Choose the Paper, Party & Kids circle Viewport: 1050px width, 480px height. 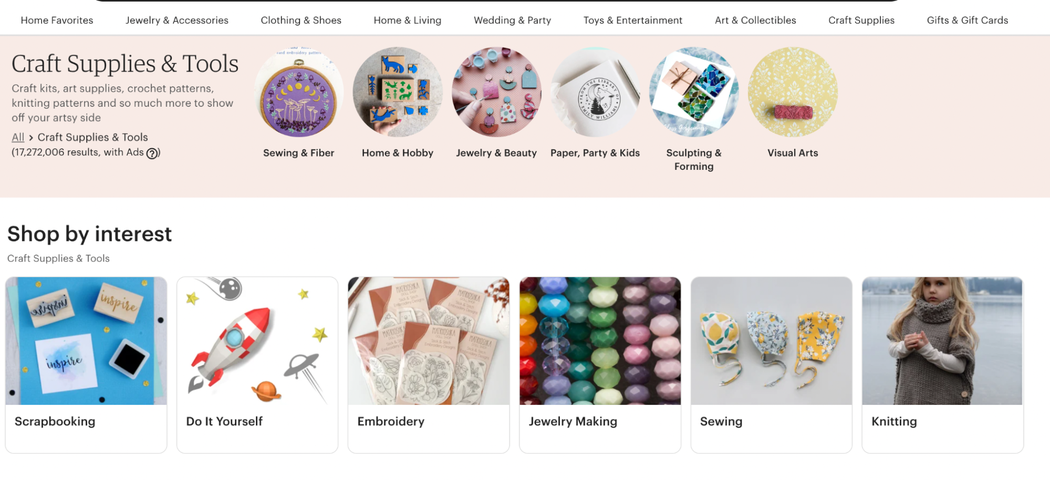tap(595, 92)
